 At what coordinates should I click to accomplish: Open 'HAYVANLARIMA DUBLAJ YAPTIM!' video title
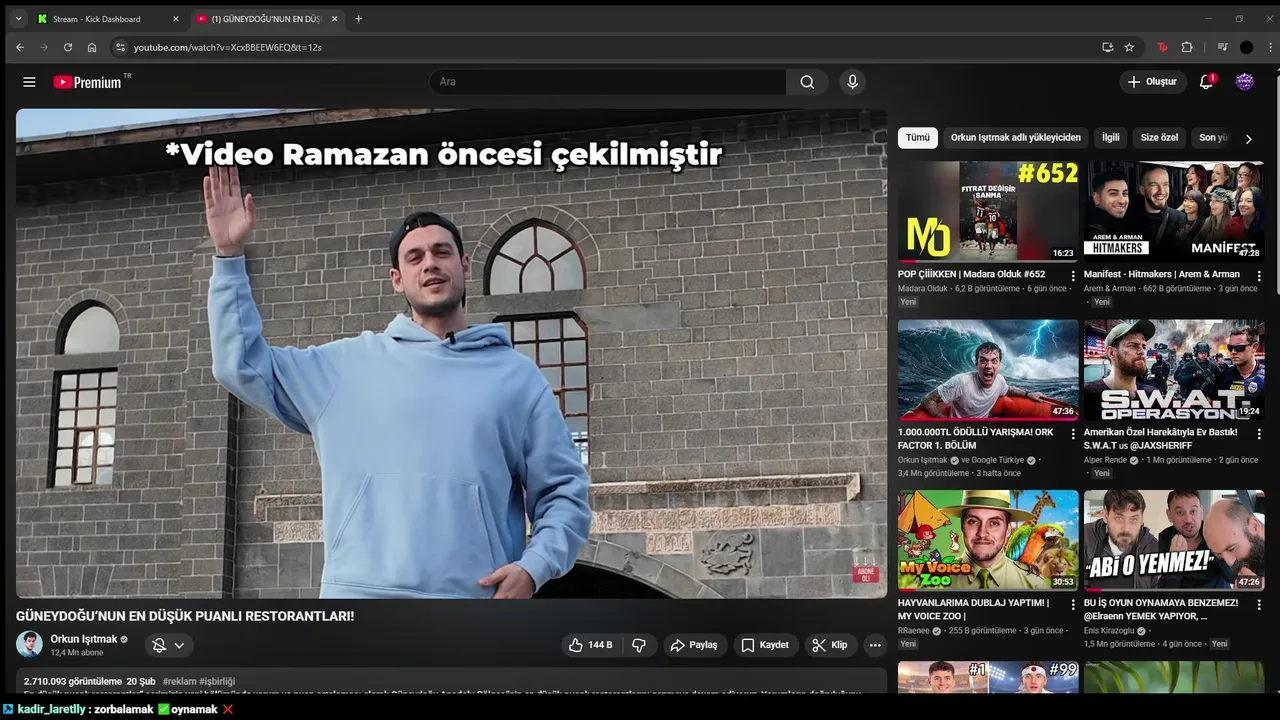(x=973, y=610)
